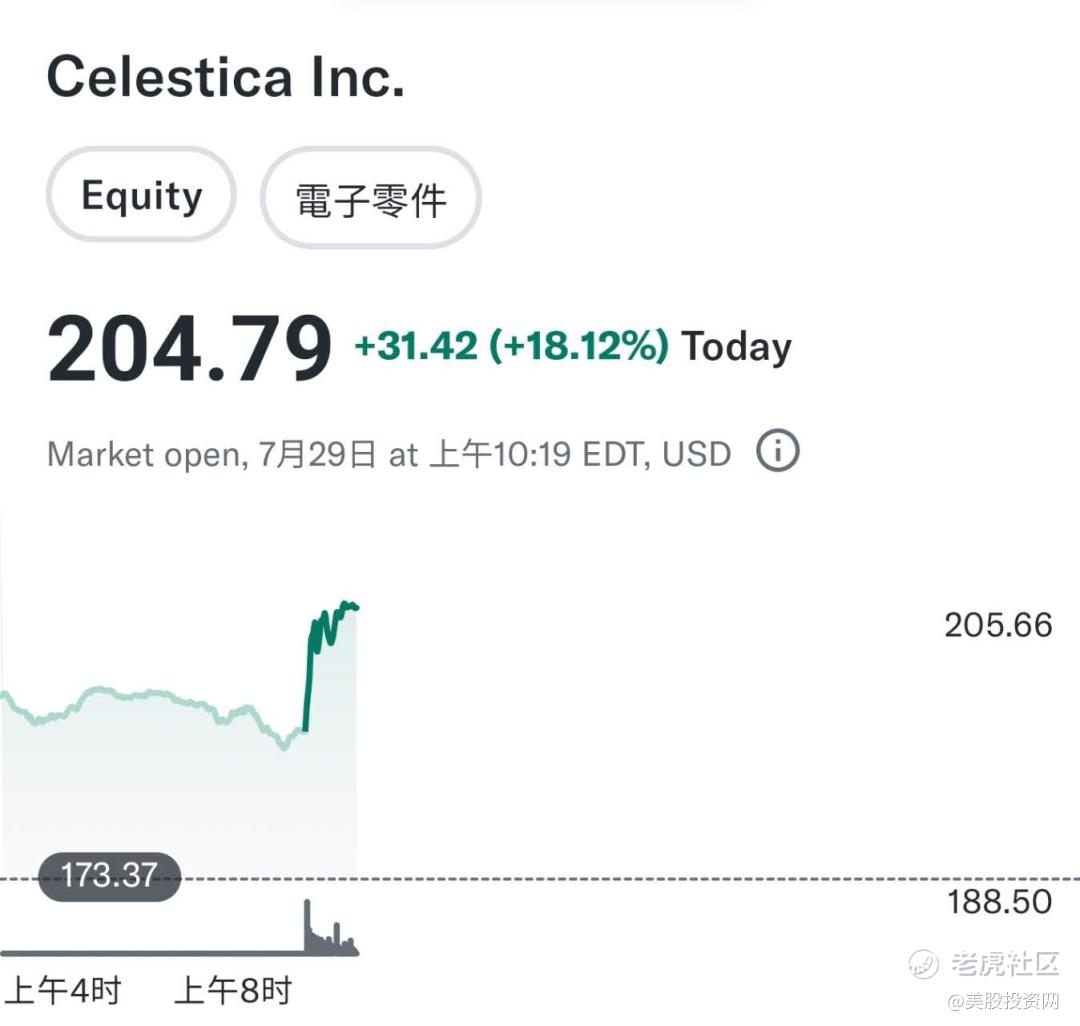Click the tallest volume bar spike
The image size is (1080, 1026).
coord(307,926)
